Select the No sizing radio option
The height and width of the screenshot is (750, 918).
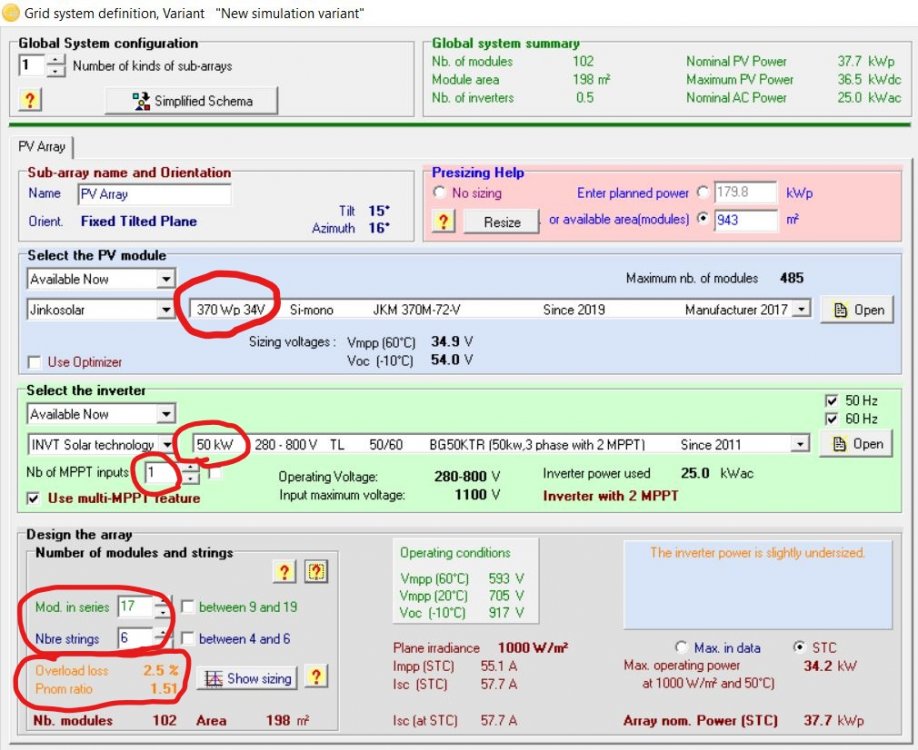[x=439, y=193]
